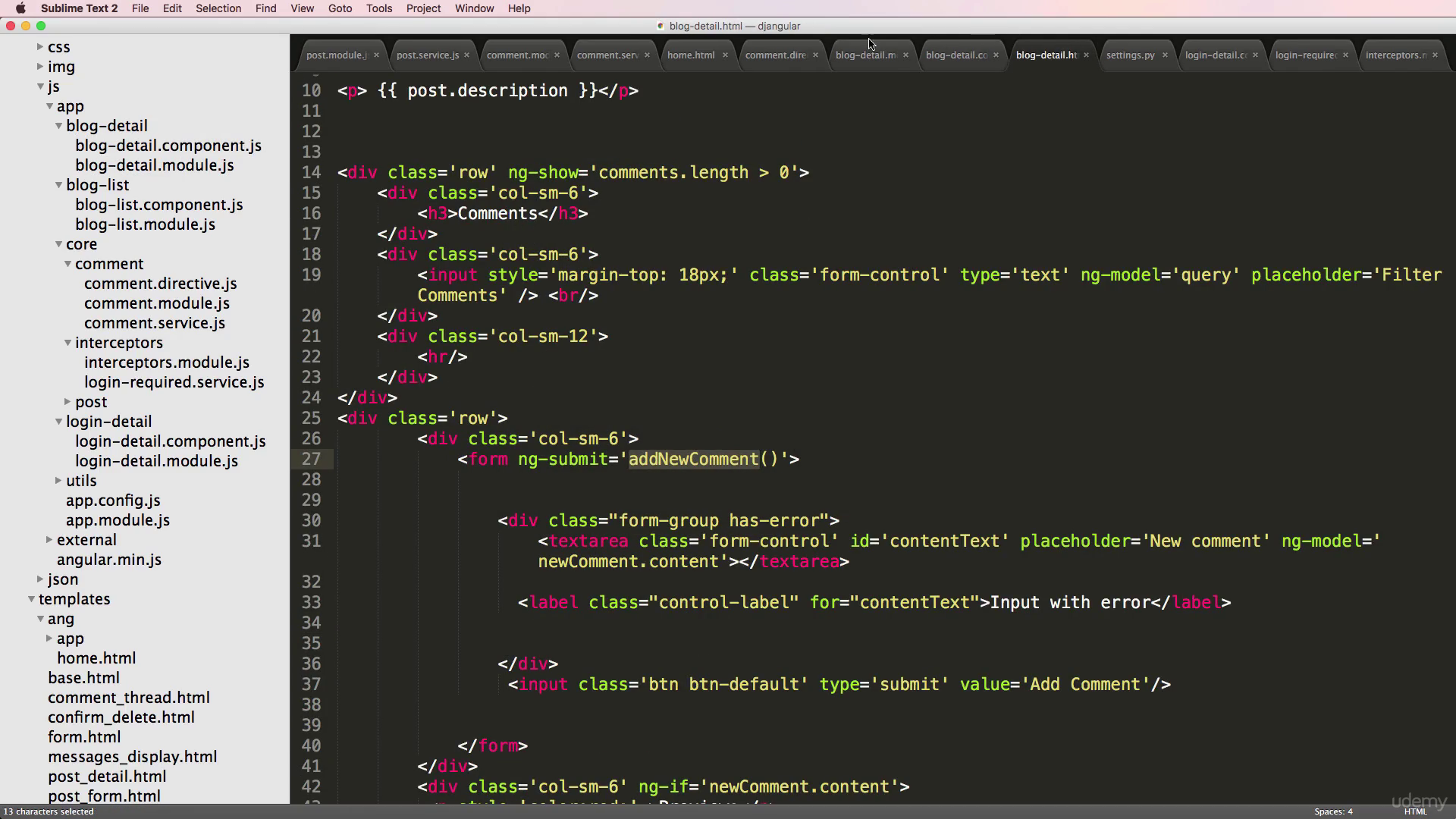Expand the post folder
The height and width of the screenshot is (819, 1456).
coord(67,402)
